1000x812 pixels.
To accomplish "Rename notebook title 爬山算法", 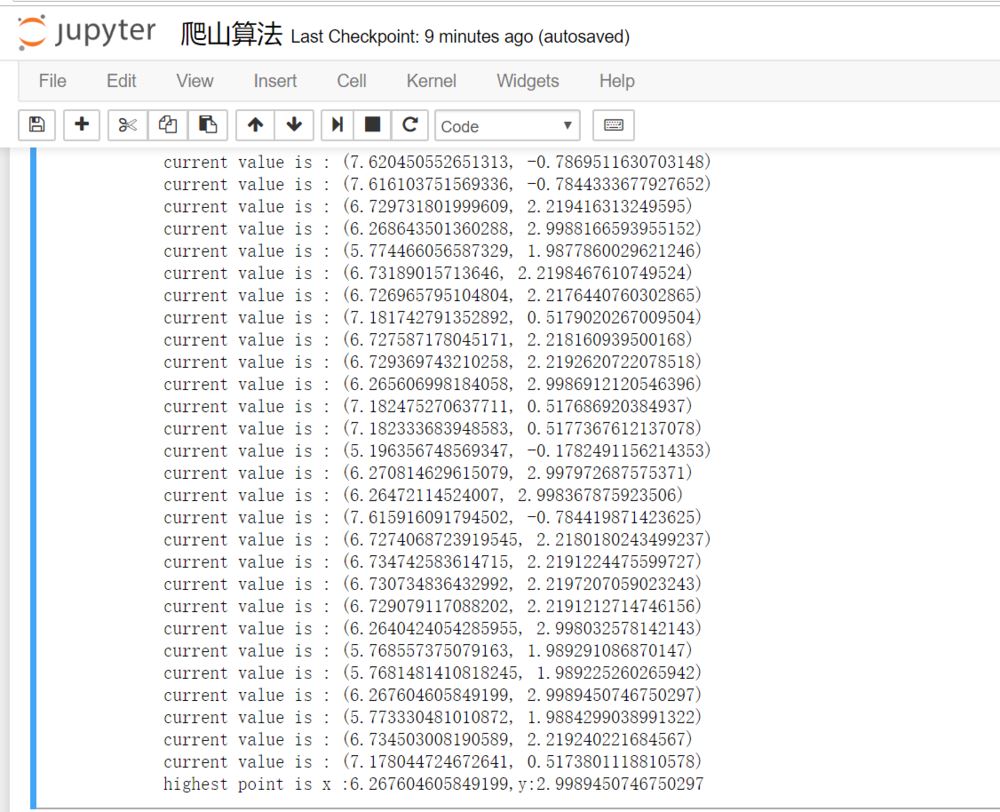I will coord(232,34).
